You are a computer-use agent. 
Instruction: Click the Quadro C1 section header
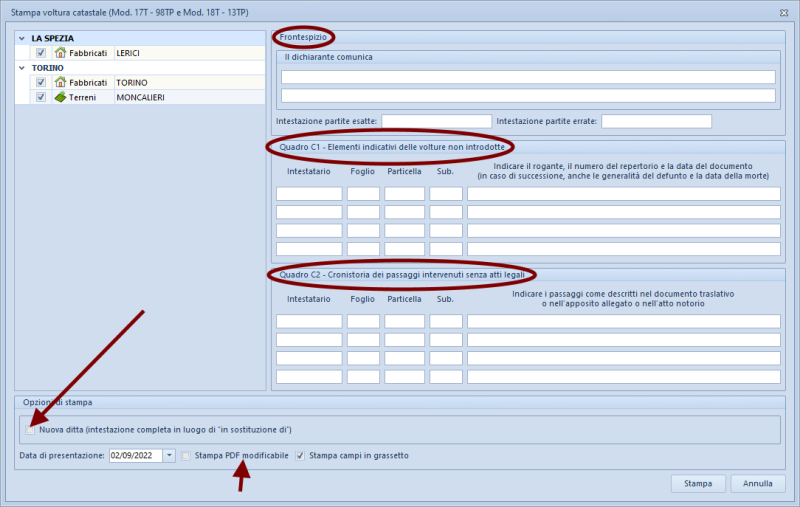[392, 147]
